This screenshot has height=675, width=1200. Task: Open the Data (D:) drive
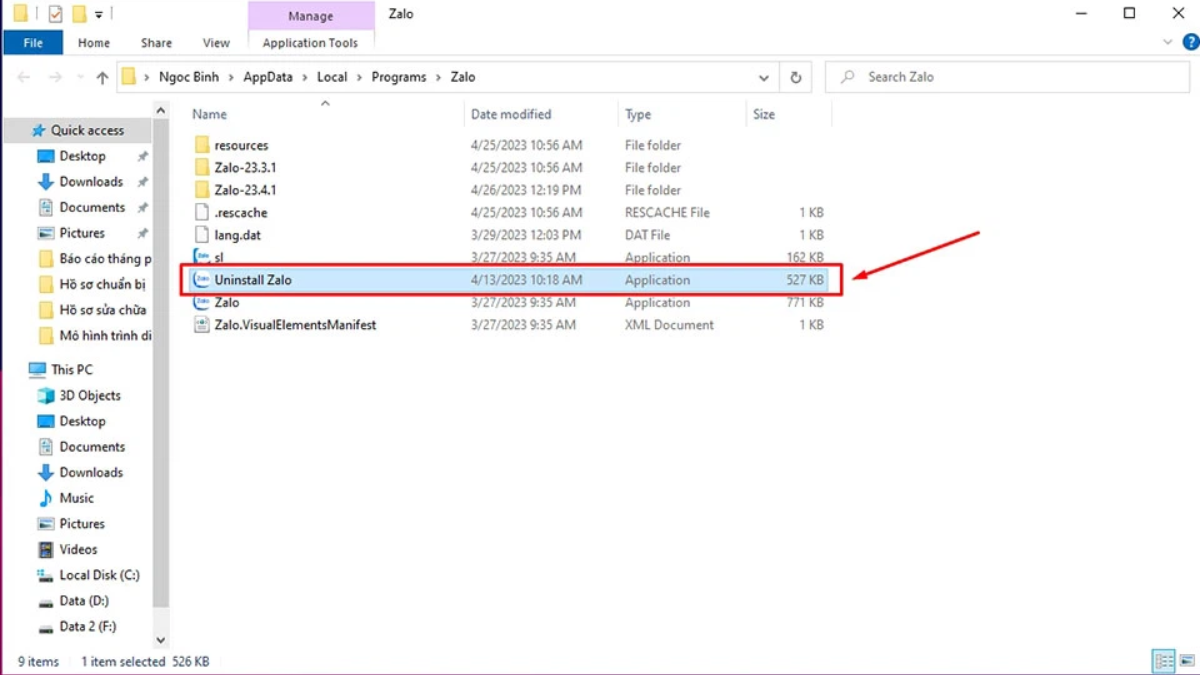(83, 601)
